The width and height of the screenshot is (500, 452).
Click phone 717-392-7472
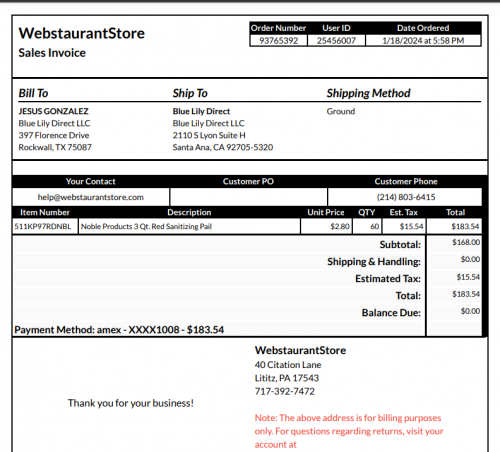285,391
